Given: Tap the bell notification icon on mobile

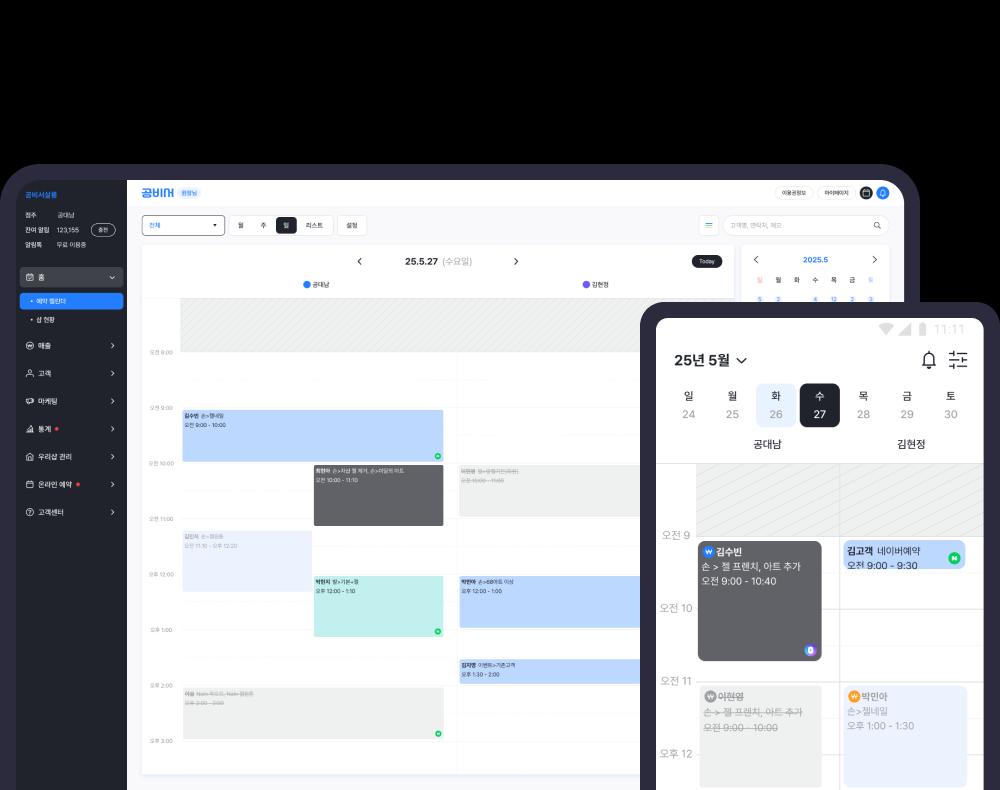Looking at the screenshot, I should (x=928, y=360).
